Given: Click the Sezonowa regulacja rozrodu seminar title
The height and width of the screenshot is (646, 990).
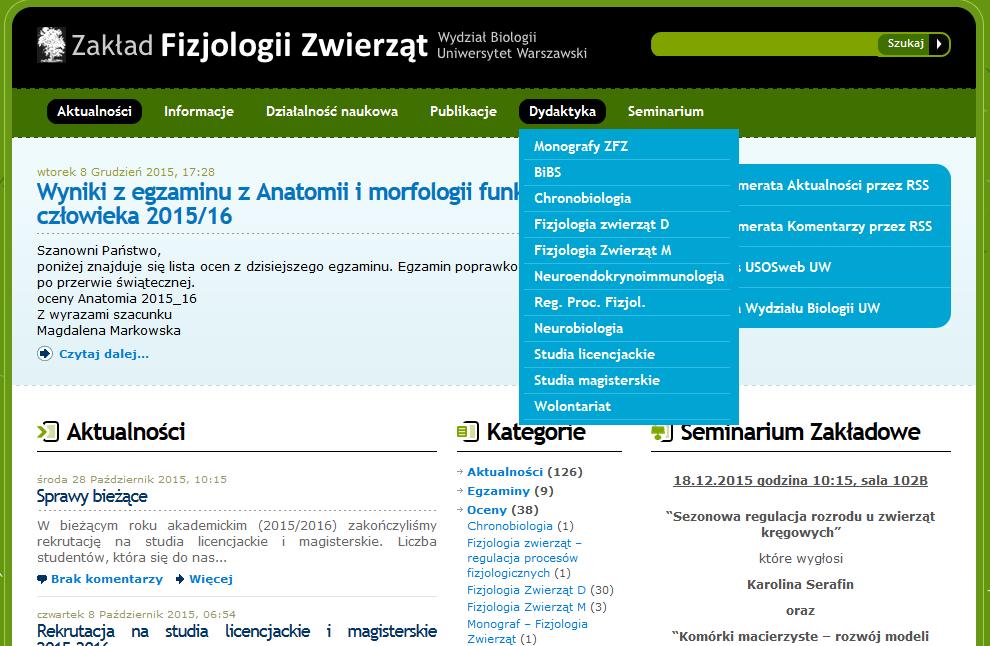Looking at the screenshot, I should pos(800,524).
